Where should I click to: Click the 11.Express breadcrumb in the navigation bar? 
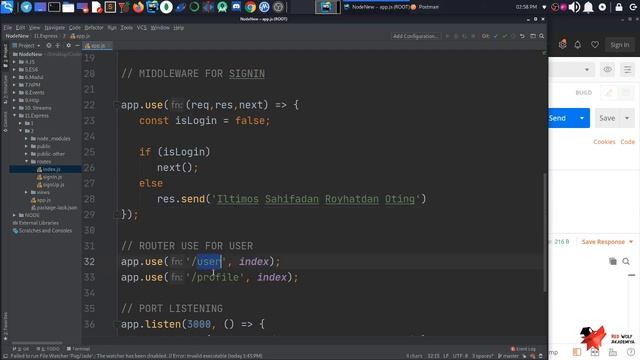(x=46, y=36)
